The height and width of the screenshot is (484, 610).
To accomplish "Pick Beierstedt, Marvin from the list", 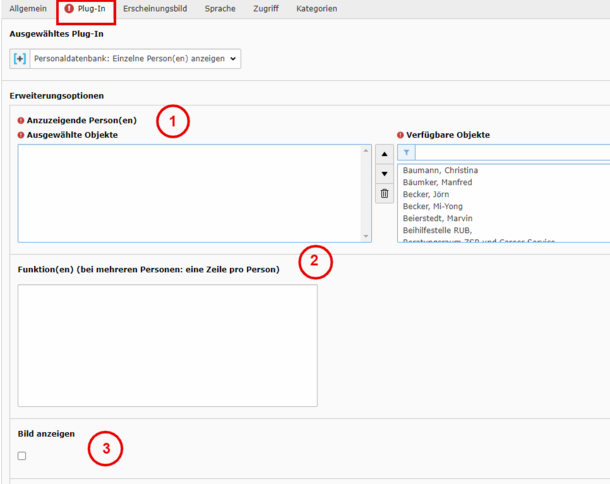I will [437, 218].
